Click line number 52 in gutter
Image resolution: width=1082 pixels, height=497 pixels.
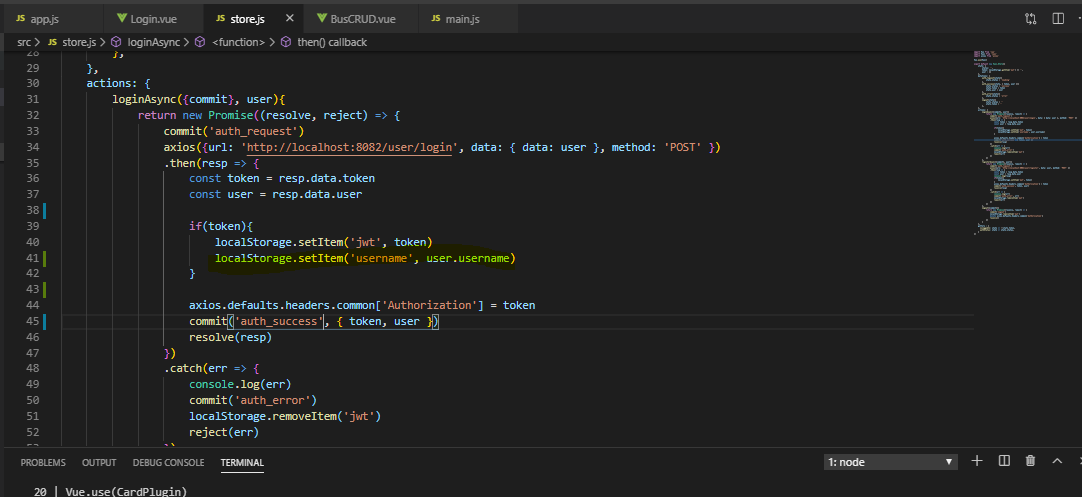point(32,433)
